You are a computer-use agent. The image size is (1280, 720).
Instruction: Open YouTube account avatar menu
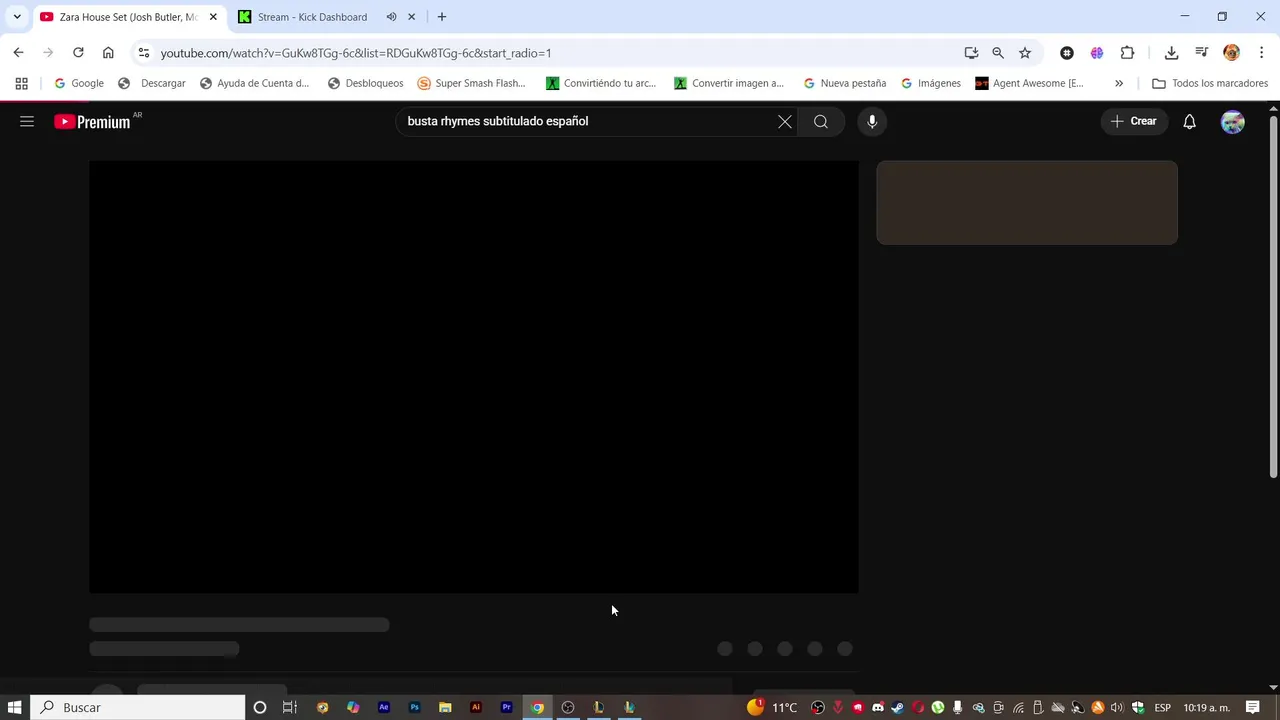pyautogui.click(x=1233, y=121)
